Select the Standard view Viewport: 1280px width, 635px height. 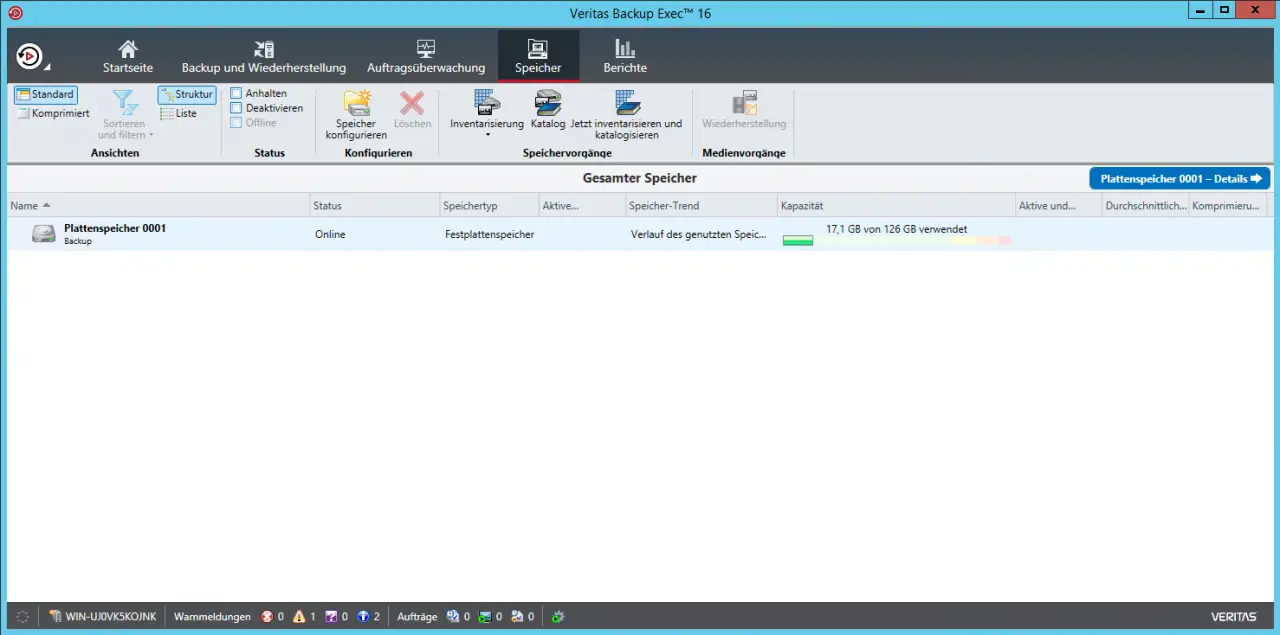(45, 95)
